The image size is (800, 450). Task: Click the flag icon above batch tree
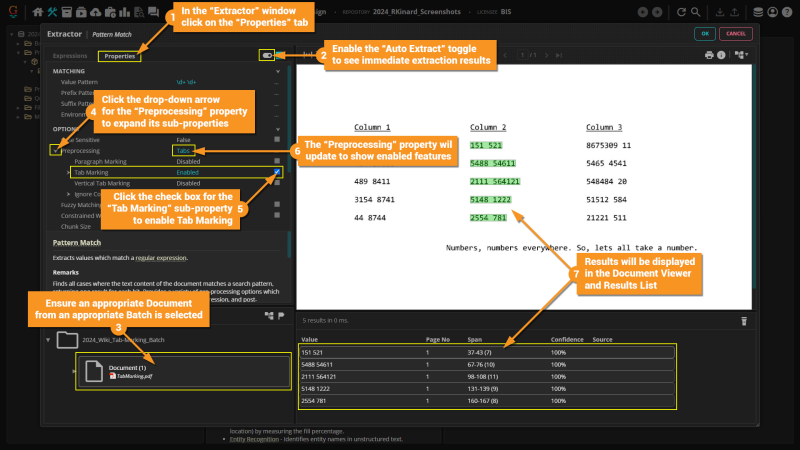click(281, 316)
